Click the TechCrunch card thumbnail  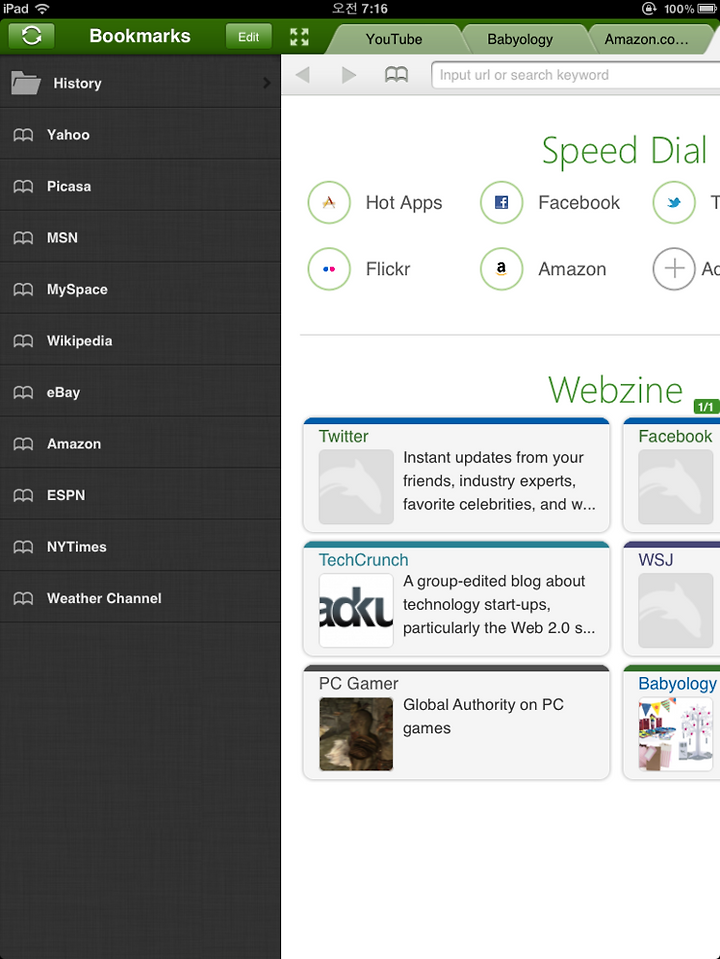(356, 610)
